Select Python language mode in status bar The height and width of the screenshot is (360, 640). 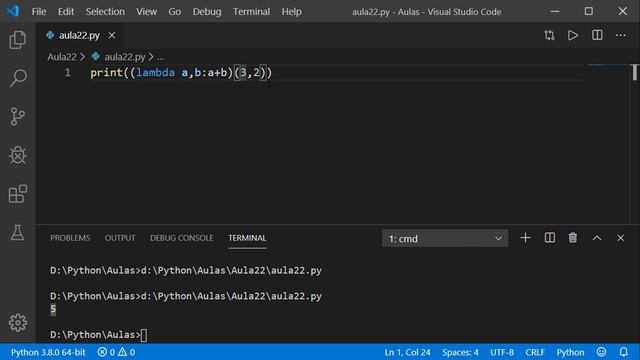[x=570, y=352]
